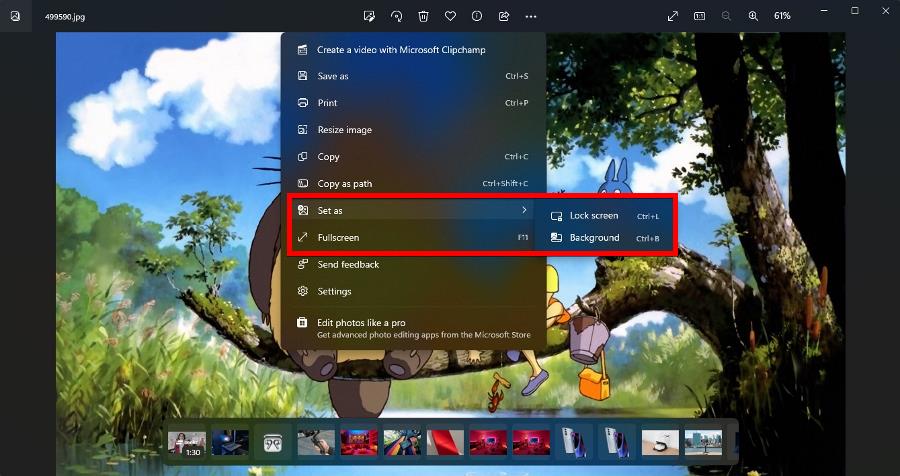This screenshot has width=900, height=476.
Task: Mark the photo as favorite with the heart icon
Action: (450, 16)
